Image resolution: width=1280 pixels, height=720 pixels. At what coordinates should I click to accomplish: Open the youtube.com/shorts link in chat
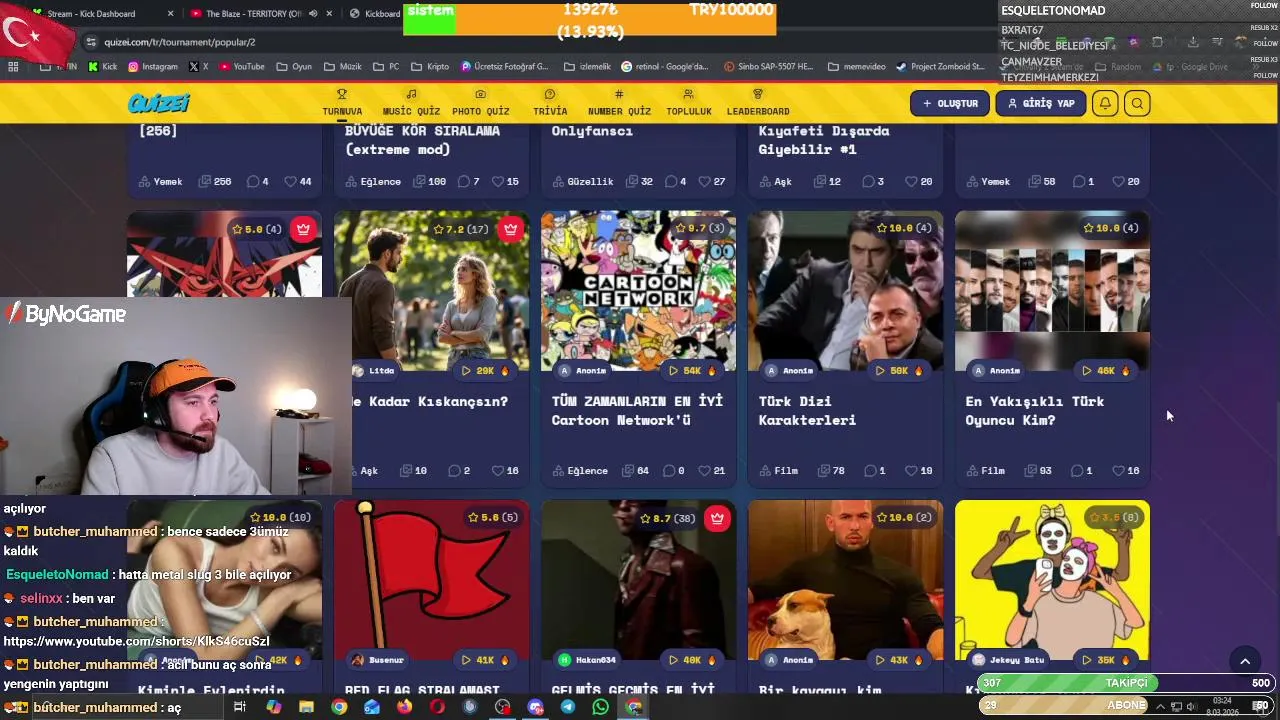coord(136,641)
